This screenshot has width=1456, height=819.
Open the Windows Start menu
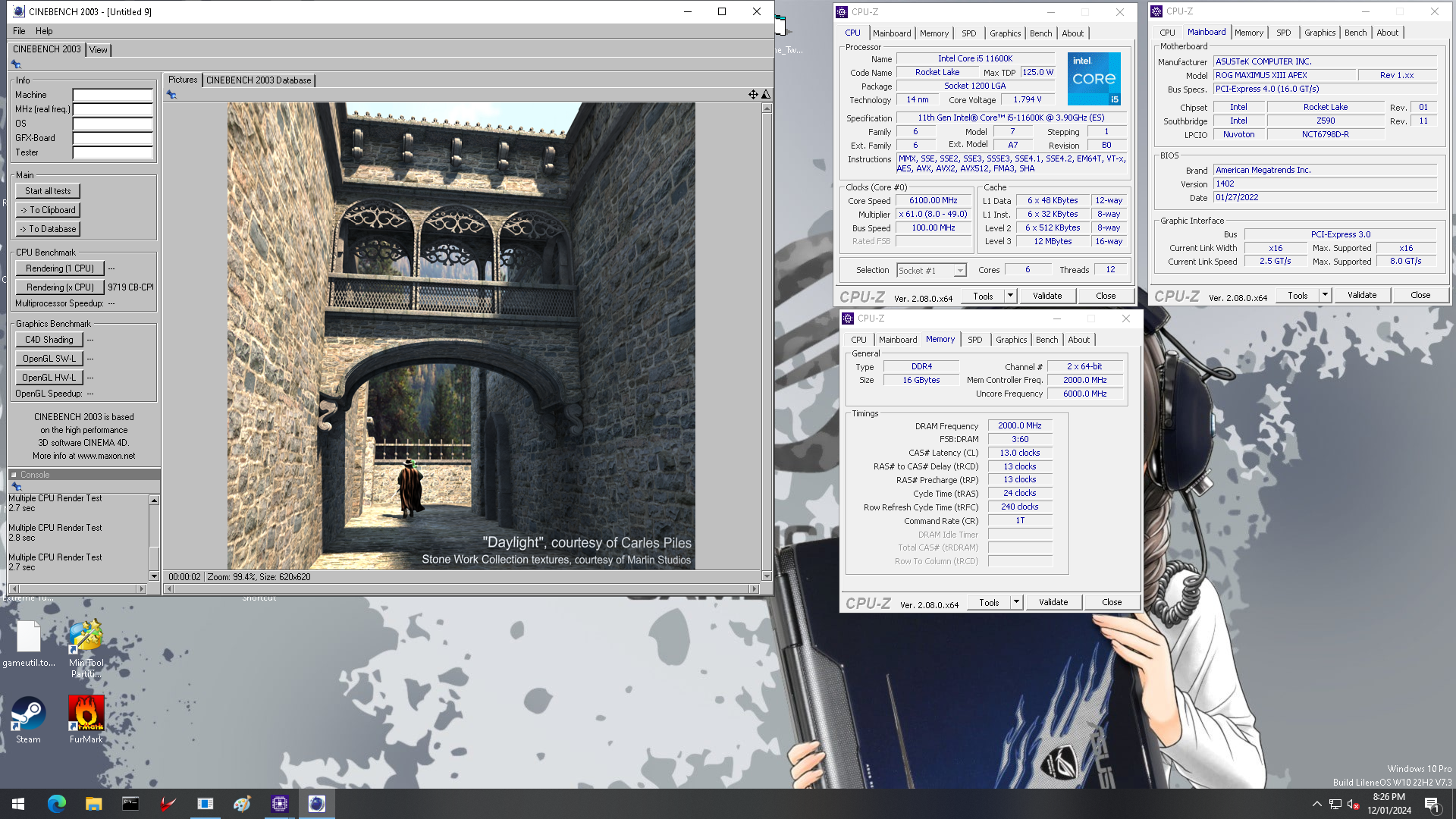pos(18,804)
